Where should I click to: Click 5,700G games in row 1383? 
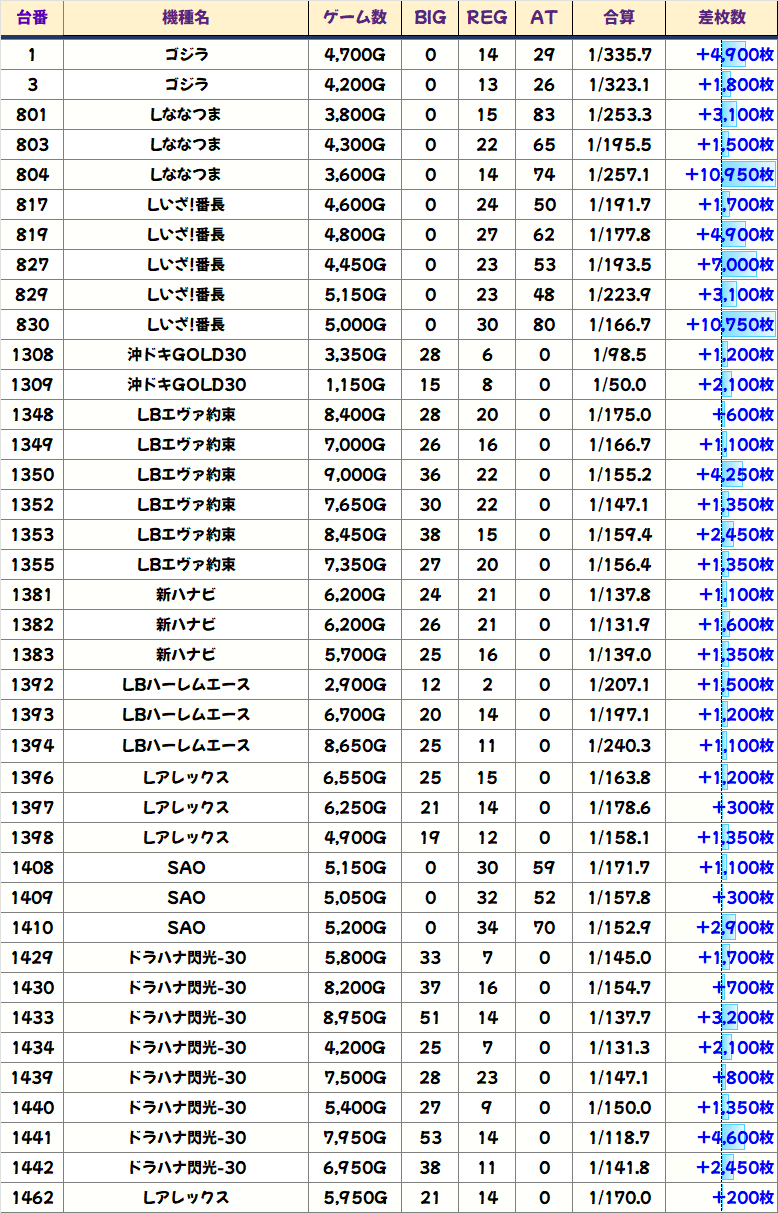[x=355, y=655]
